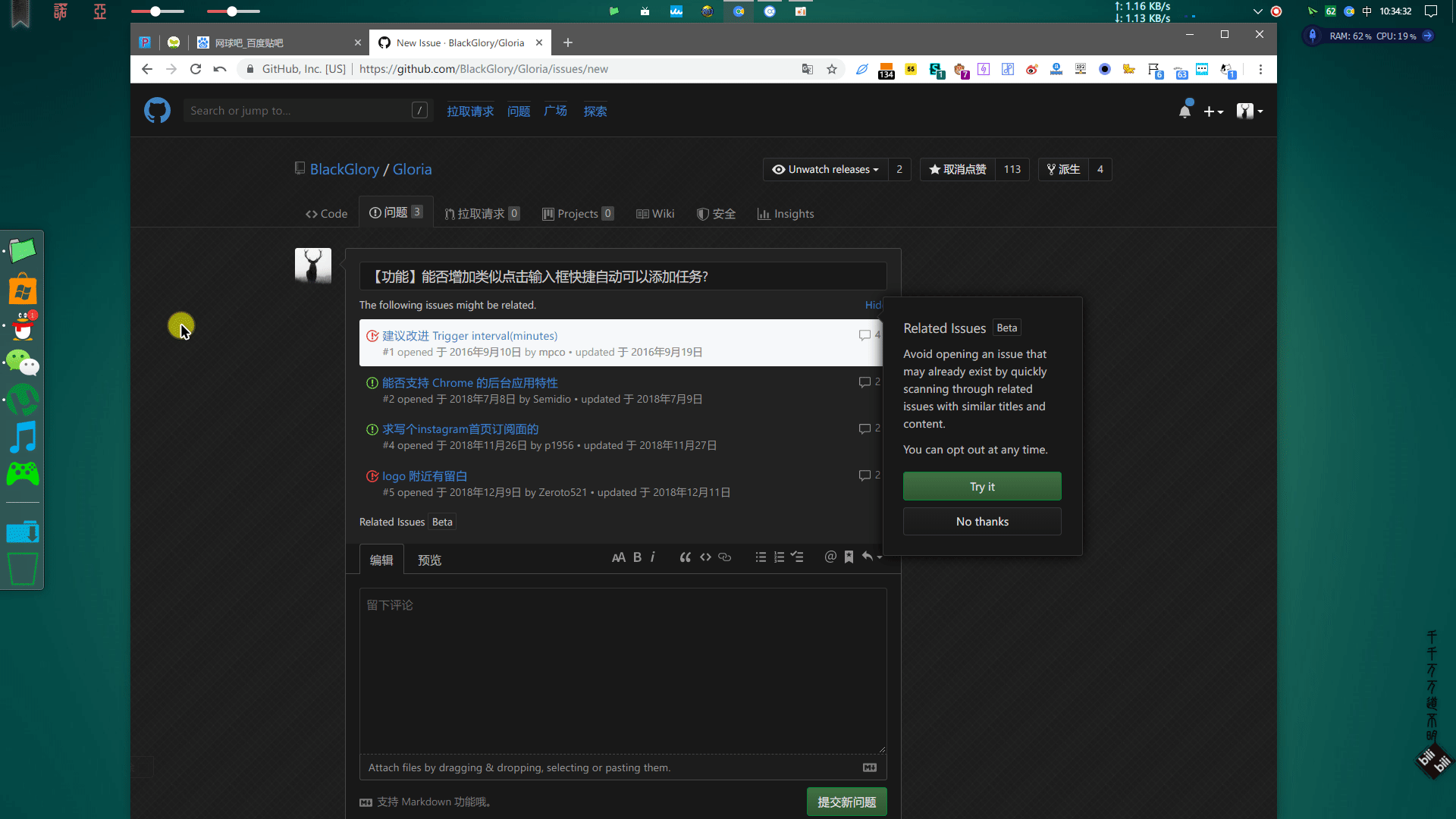This screenshot has height=819, width=1456.
Task: Click the No thanks button
Action: click(982, 522)
